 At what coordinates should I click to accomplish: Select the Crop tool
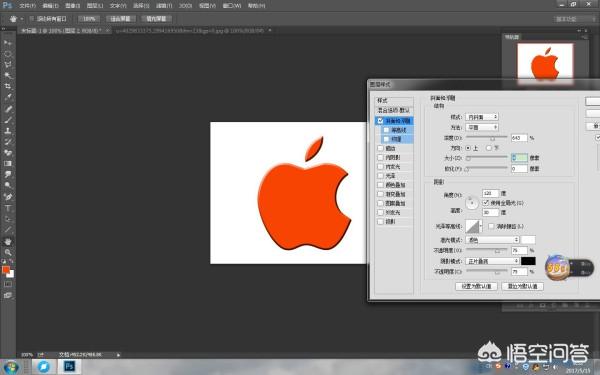[8, 86]
